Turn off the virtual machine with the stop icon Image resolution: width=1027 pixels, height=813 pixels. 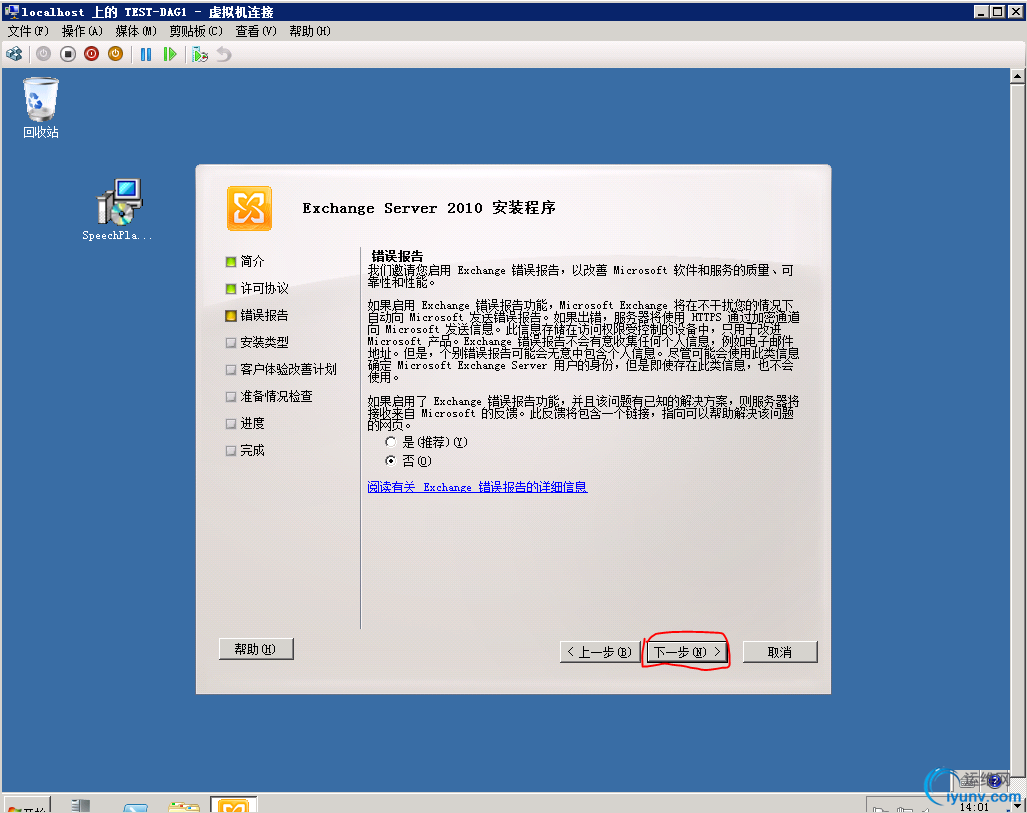coord(67,54)
